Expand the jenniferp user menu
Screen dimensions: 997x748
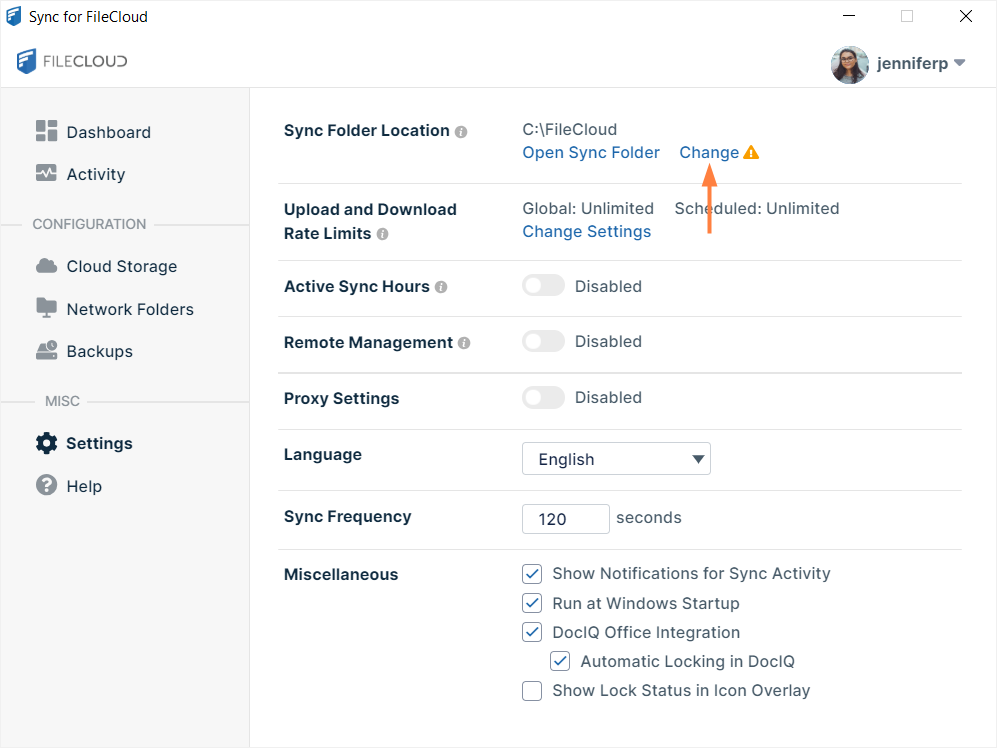959,63
